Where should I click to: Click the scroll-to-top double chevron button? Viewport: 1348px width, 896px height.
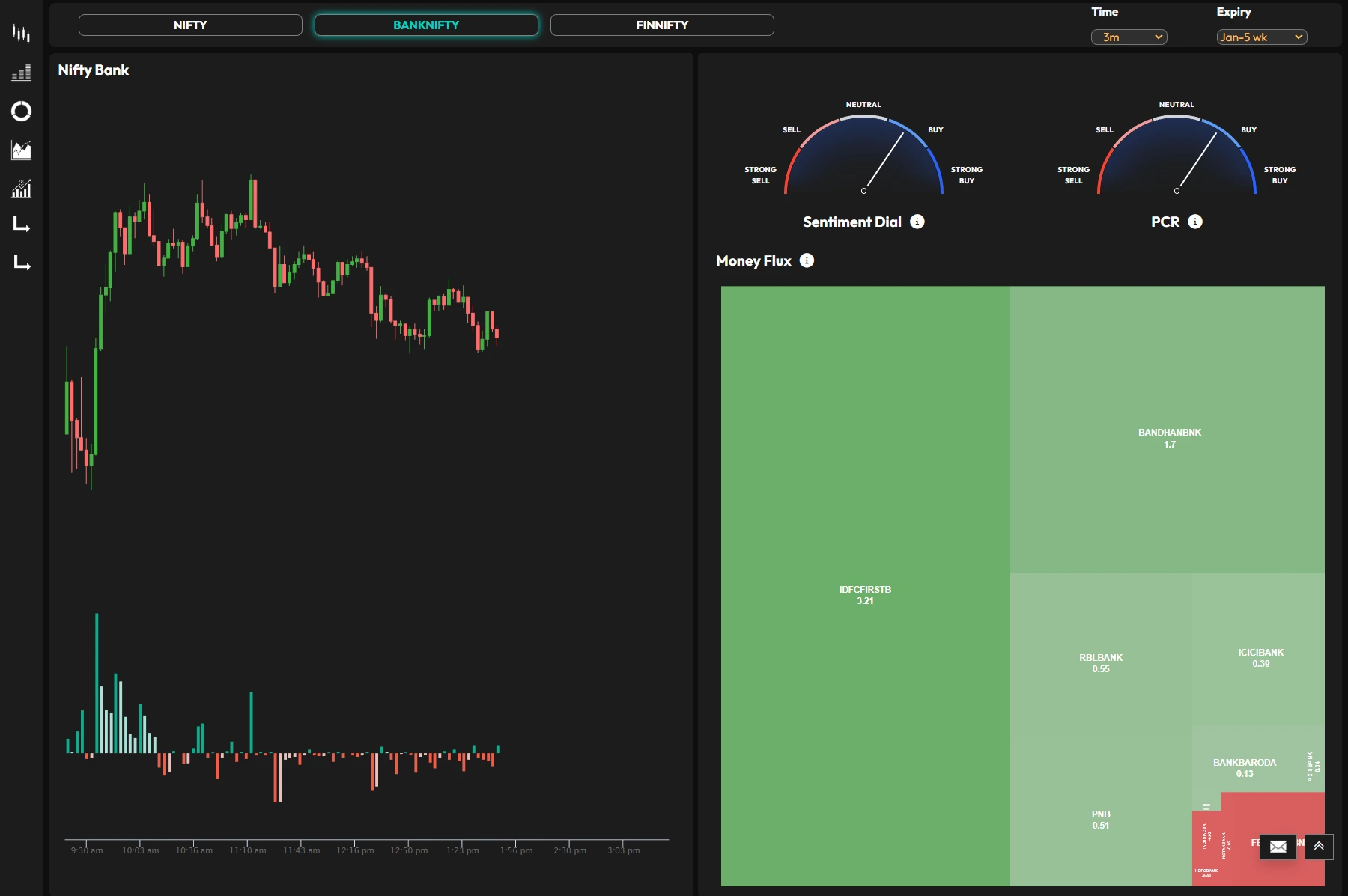pos(1319,846)
